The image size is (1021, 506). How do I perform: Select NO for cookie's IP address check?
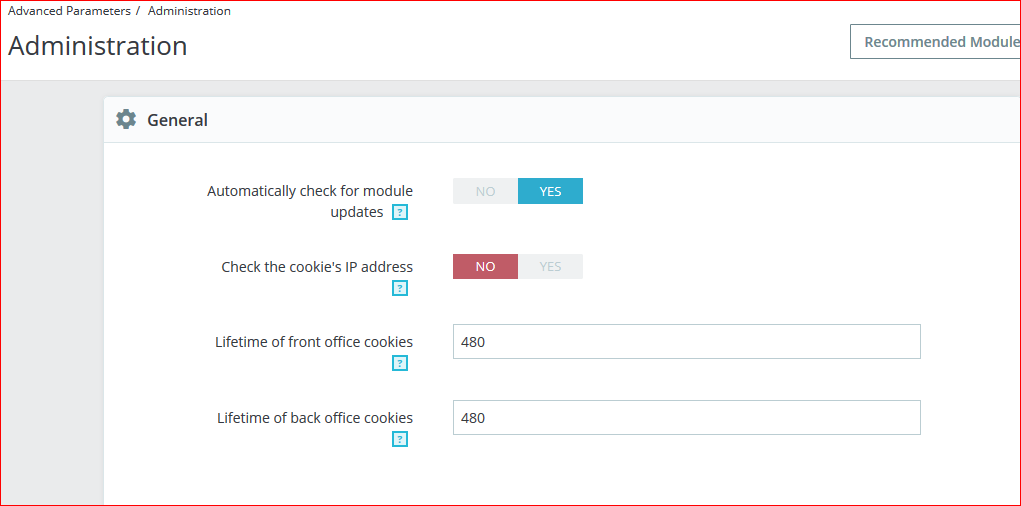coord(485,267)
